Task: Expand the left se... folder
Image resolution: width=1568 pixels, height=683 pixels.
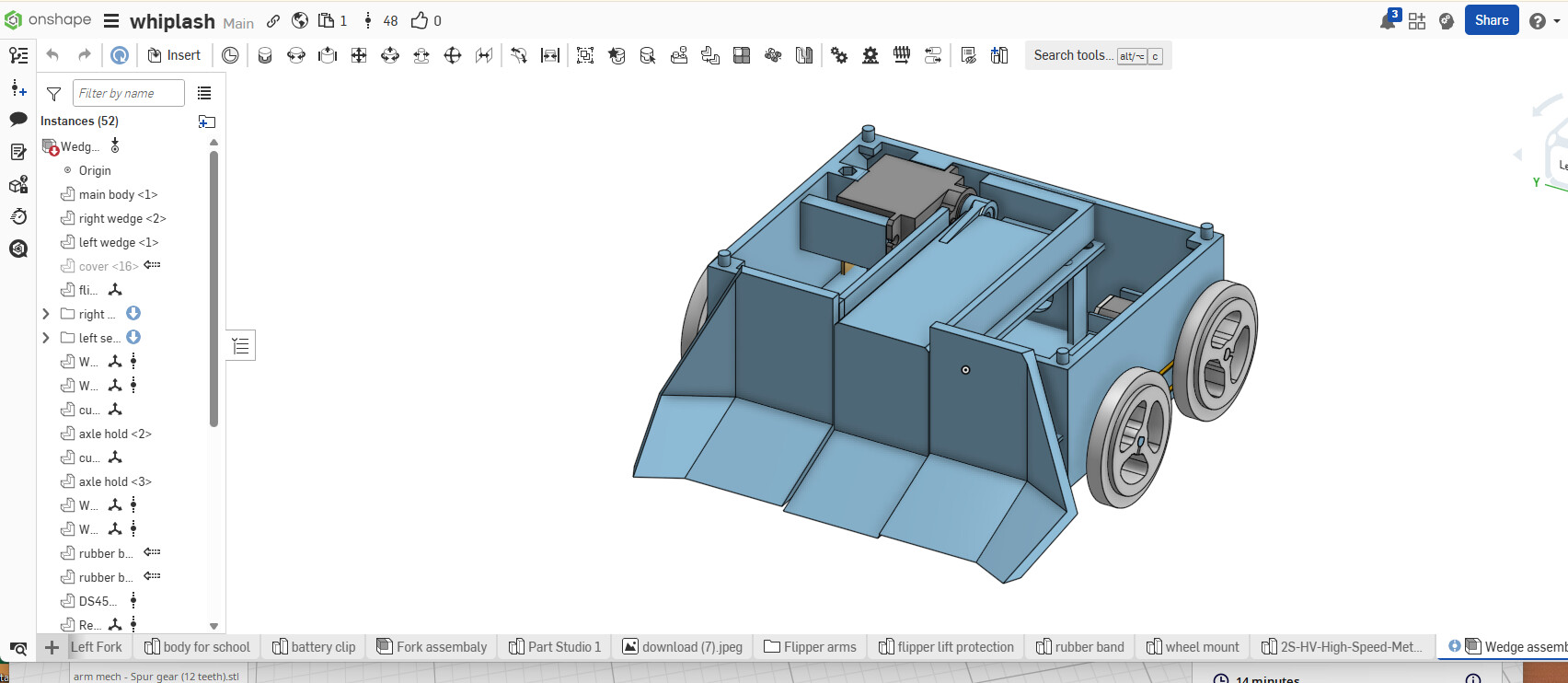Action: point(46,338)
